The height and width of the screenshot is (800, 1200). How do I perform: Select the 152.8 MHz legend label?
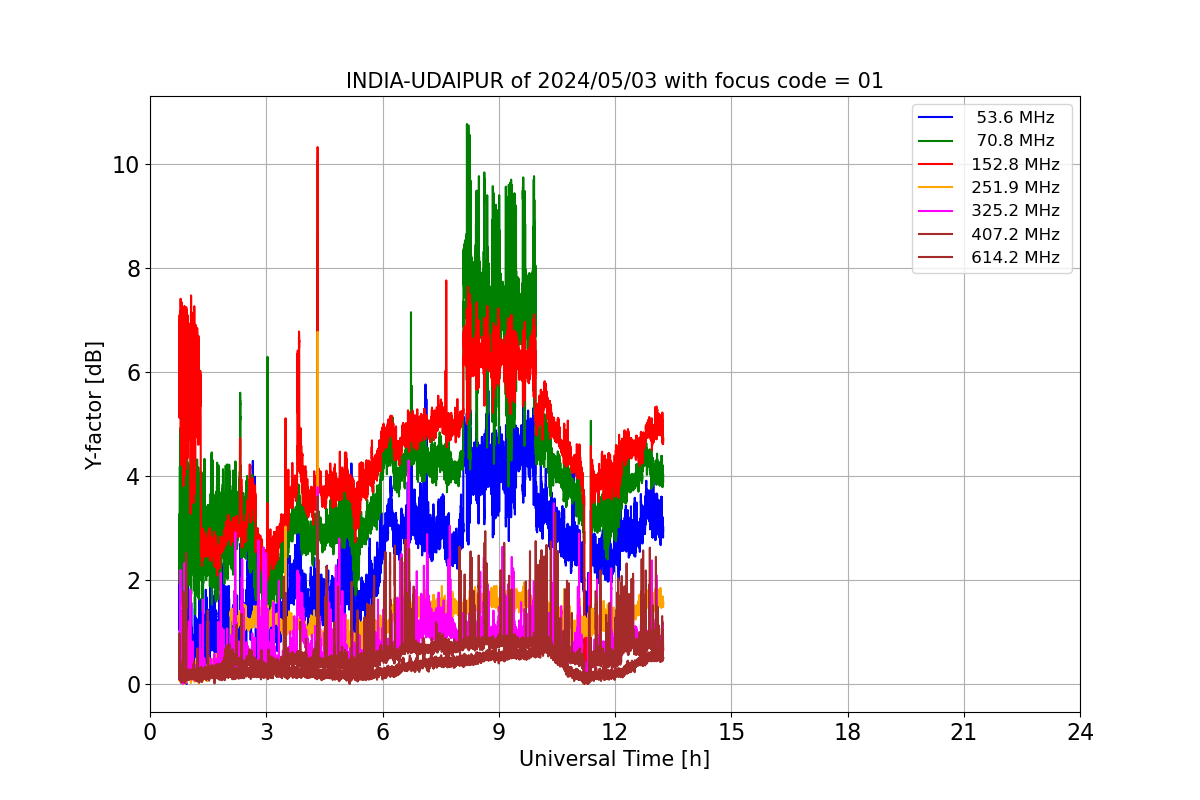tap(1015, 164)
